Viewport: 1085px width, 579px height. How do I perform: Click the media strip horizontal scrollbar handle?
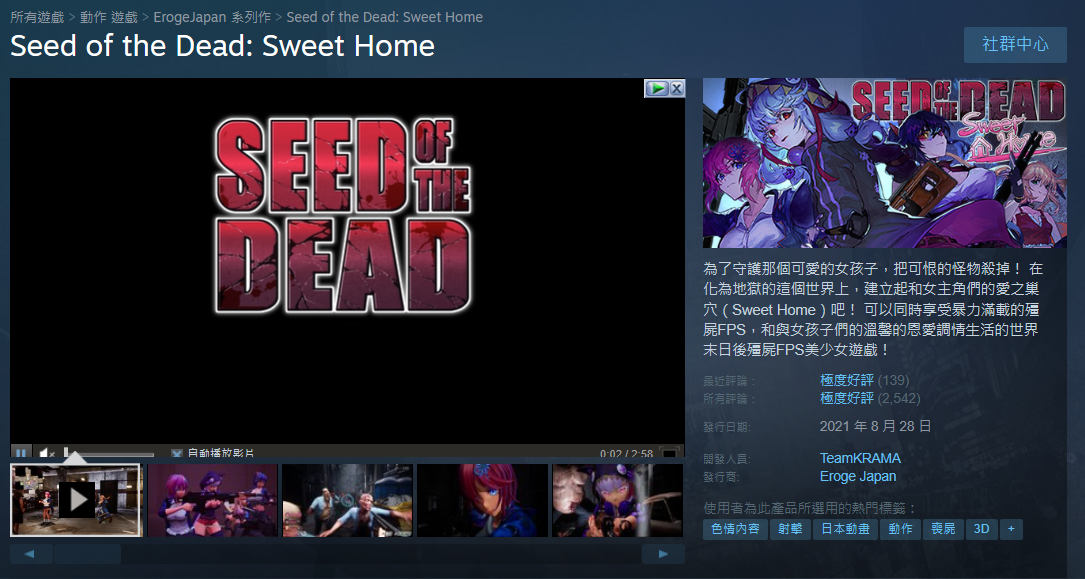(x=87, y=553)
